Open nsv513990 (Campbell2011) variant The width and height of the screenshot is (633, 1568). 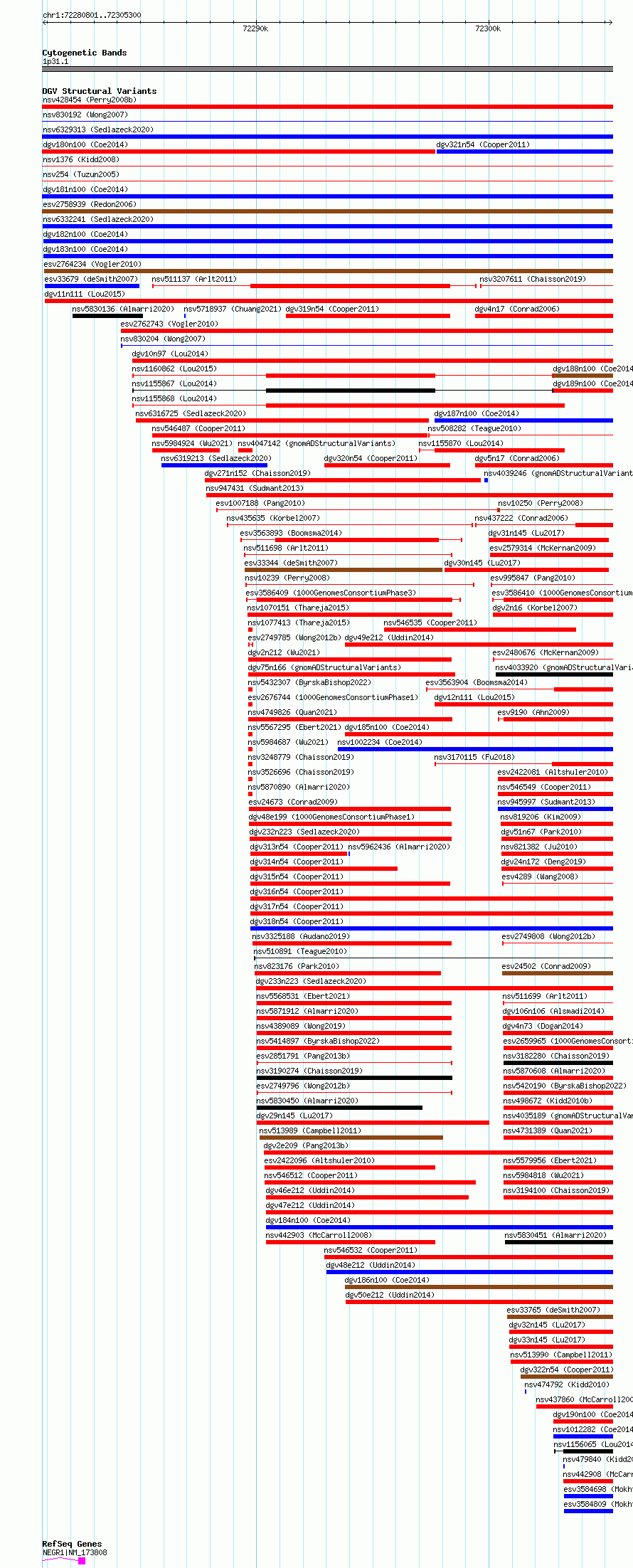click(x=561, y=1355)
